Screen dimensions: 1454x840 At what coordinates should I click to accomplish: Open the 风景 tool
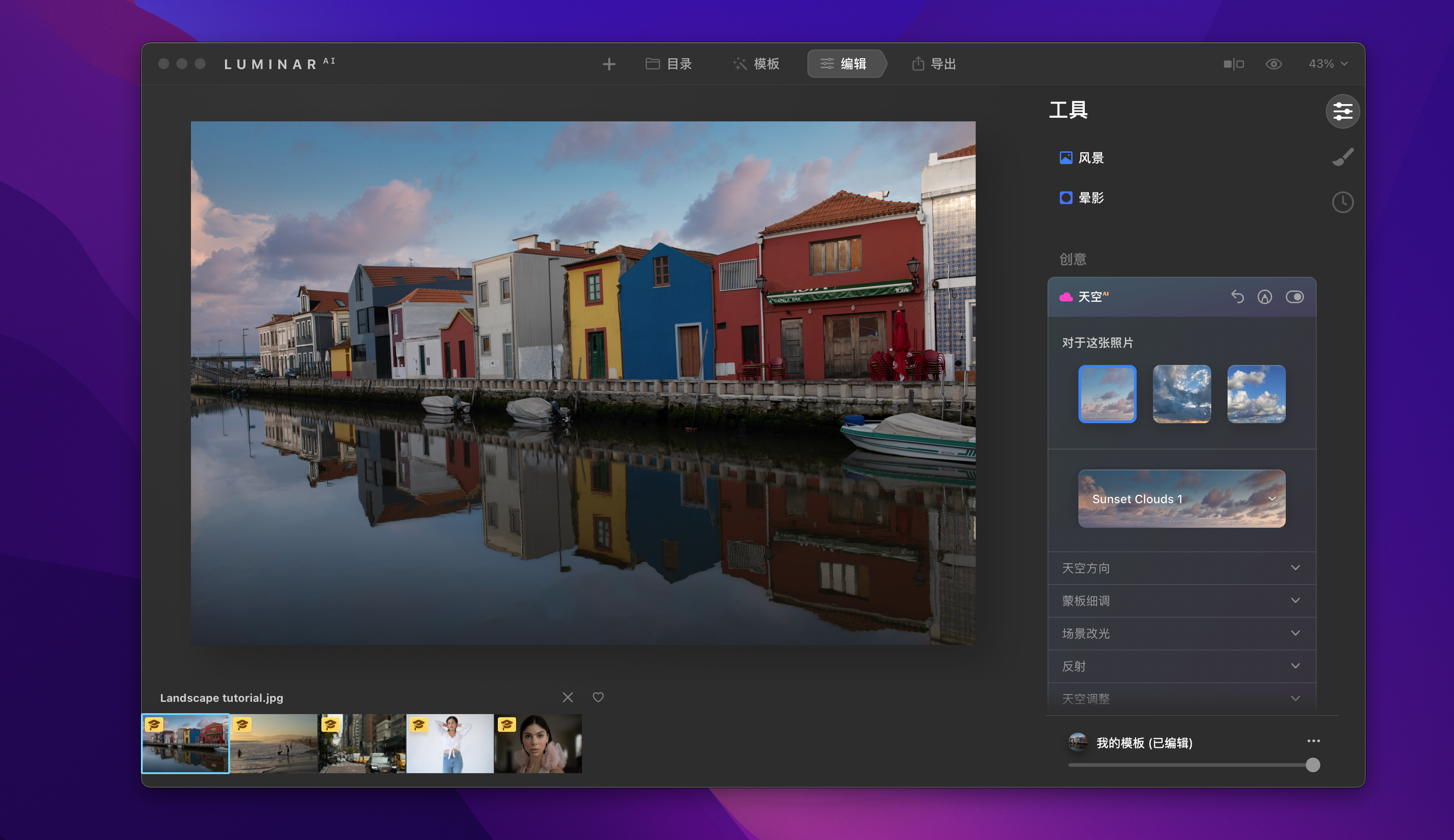[x=1090, y=158]
